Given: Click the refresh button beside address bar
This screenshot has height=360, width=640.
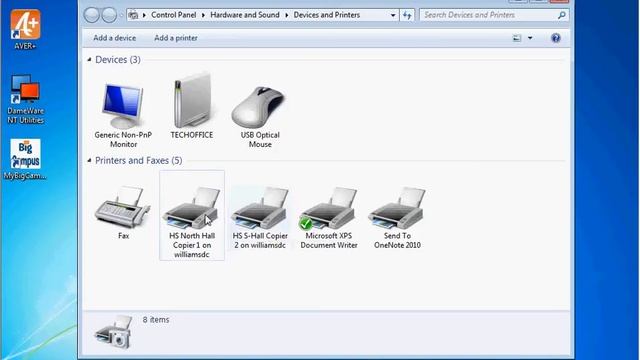Looking at the screenshot, I should (407, 15).
